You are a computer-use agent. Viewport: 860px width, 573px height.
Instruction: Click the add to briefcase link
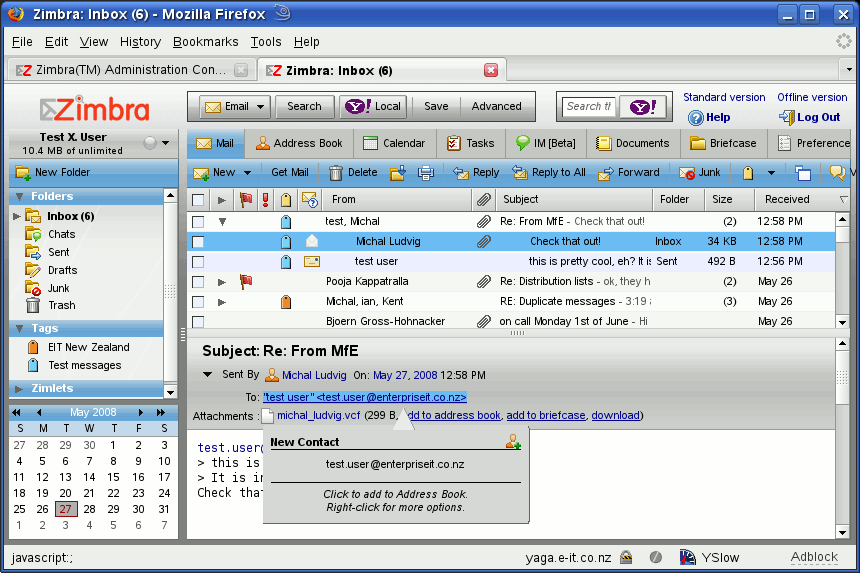pos(546,416)
